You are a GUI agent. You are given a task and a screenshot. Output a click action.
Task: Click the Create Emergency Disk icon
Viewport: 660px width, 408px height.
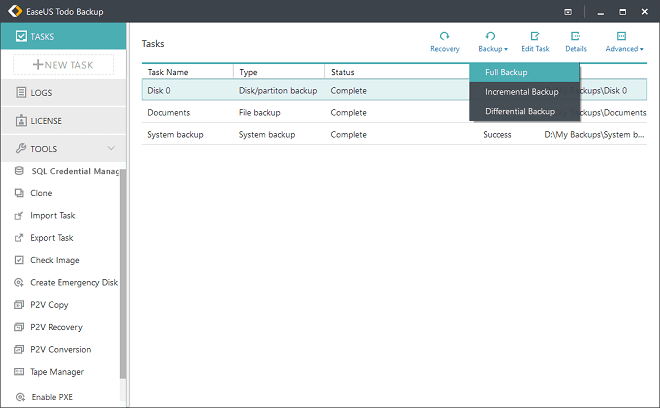coord(19,282)
